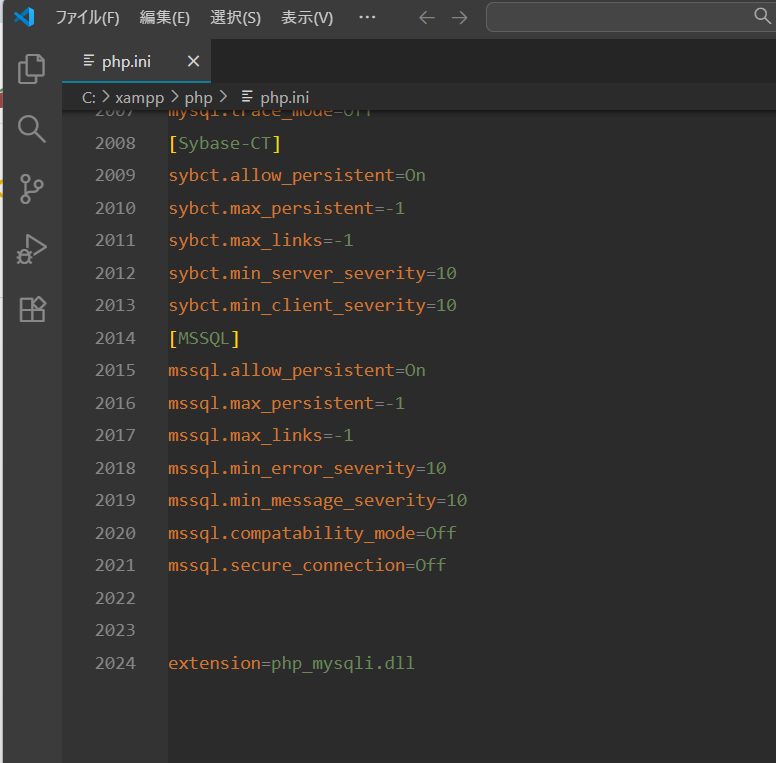The width and height of the screenshot is (776, 763).
Task: Open the ファイル(F) menu
Action: coord(87,18)
